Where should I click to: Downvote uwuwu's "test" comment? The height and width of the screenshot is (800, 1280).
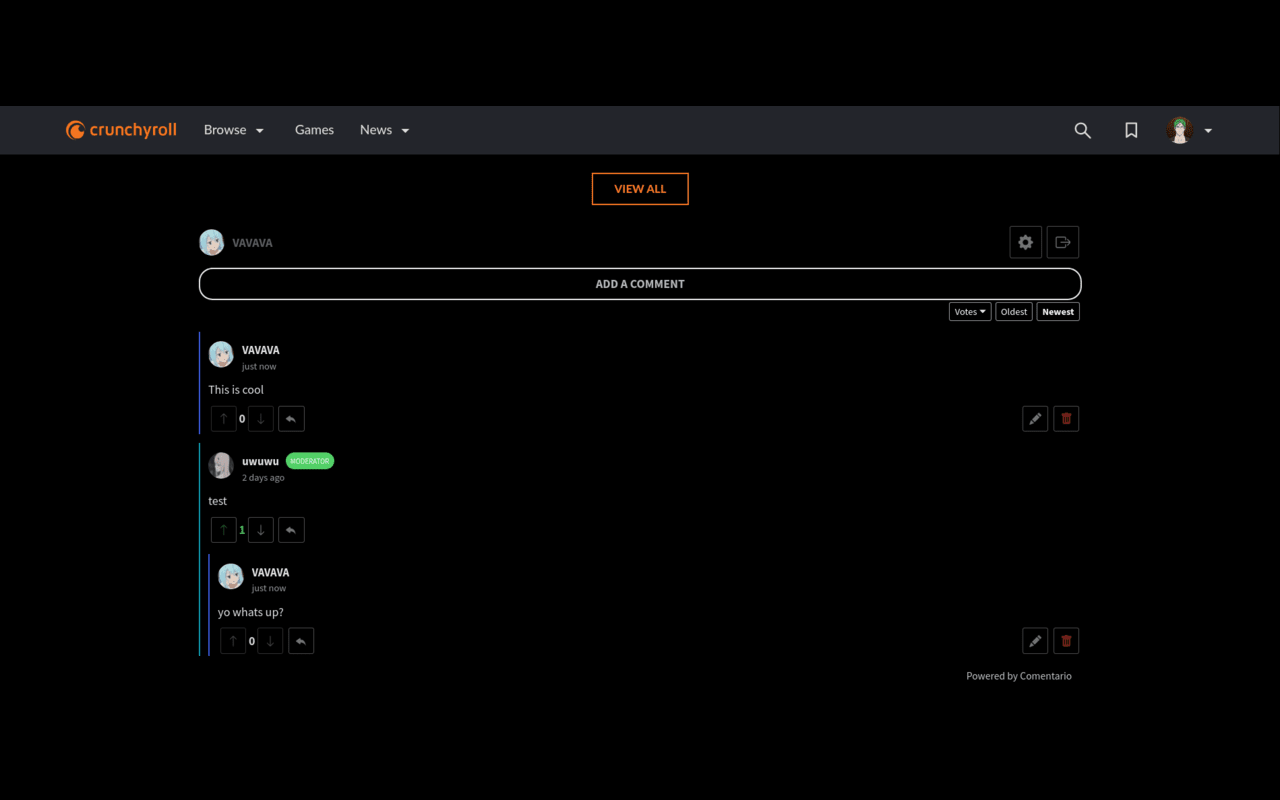coord(261,530)
